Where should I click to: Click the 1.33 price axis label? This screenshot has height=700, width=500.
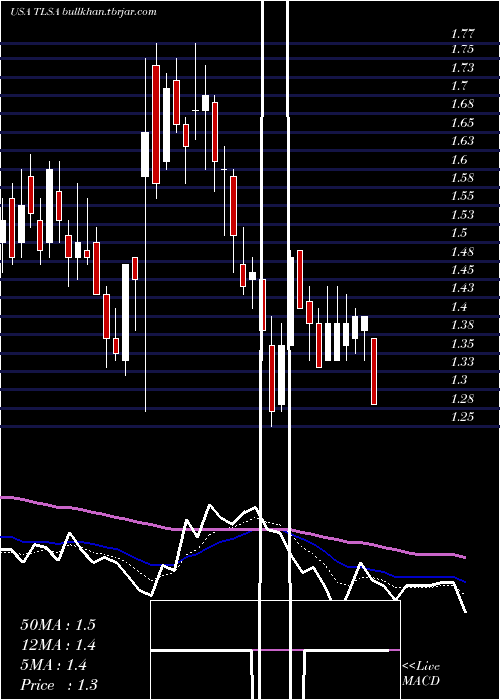[x=462, y=362]
